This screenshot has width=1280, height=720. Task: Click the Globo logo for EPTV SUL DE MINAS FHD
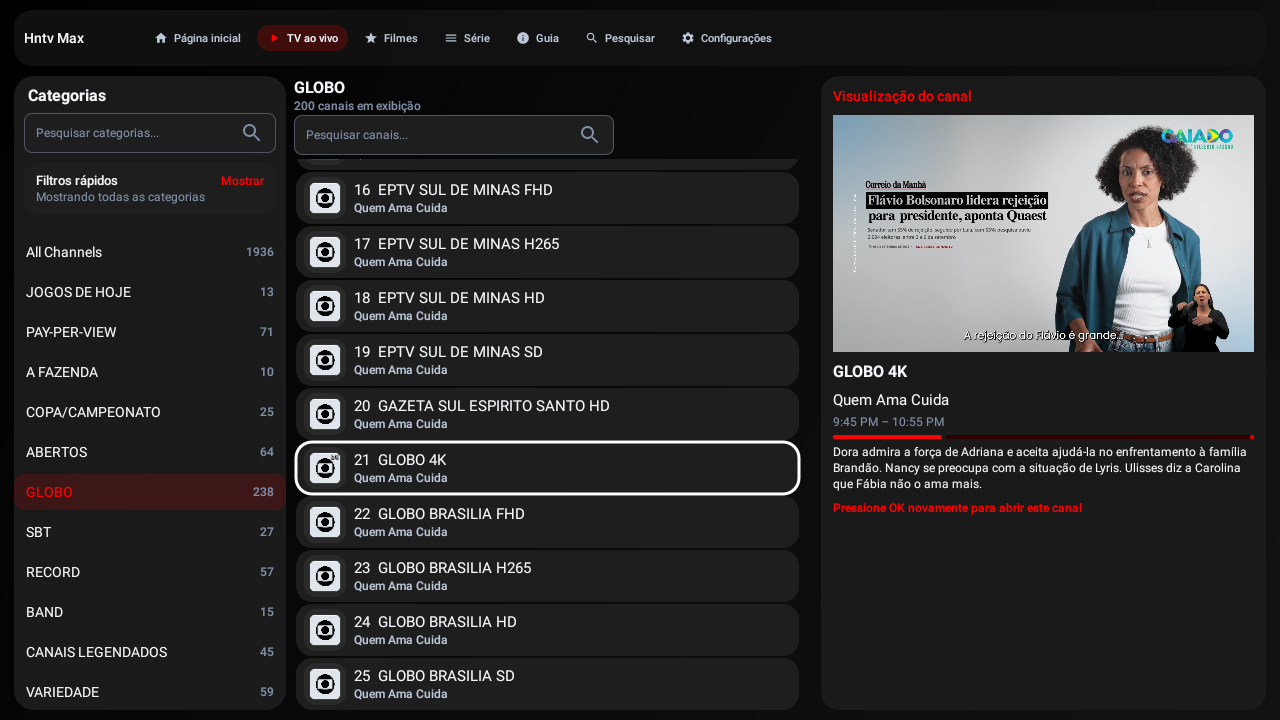[x=325, y=198]
